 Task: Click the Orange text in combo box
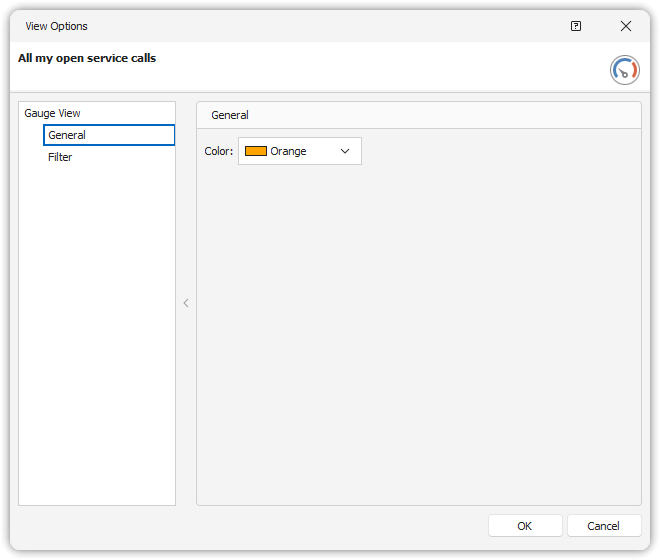coord(288,151)
